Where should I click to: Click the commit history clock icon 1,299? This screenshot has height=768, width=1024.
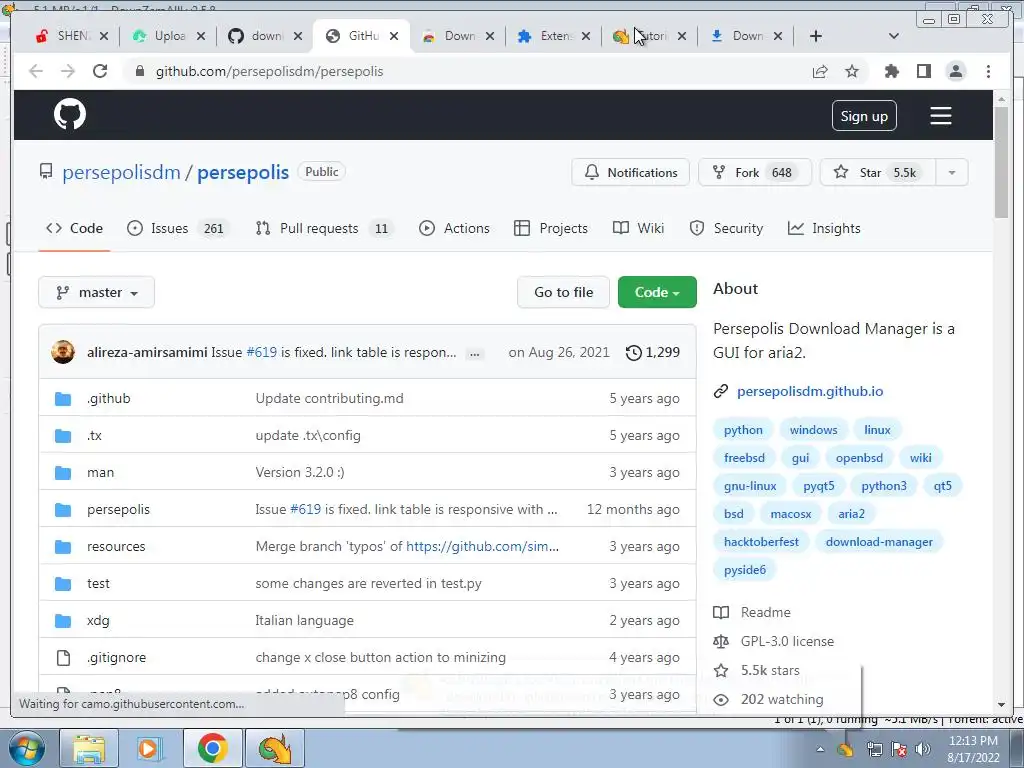click(652, 352)
